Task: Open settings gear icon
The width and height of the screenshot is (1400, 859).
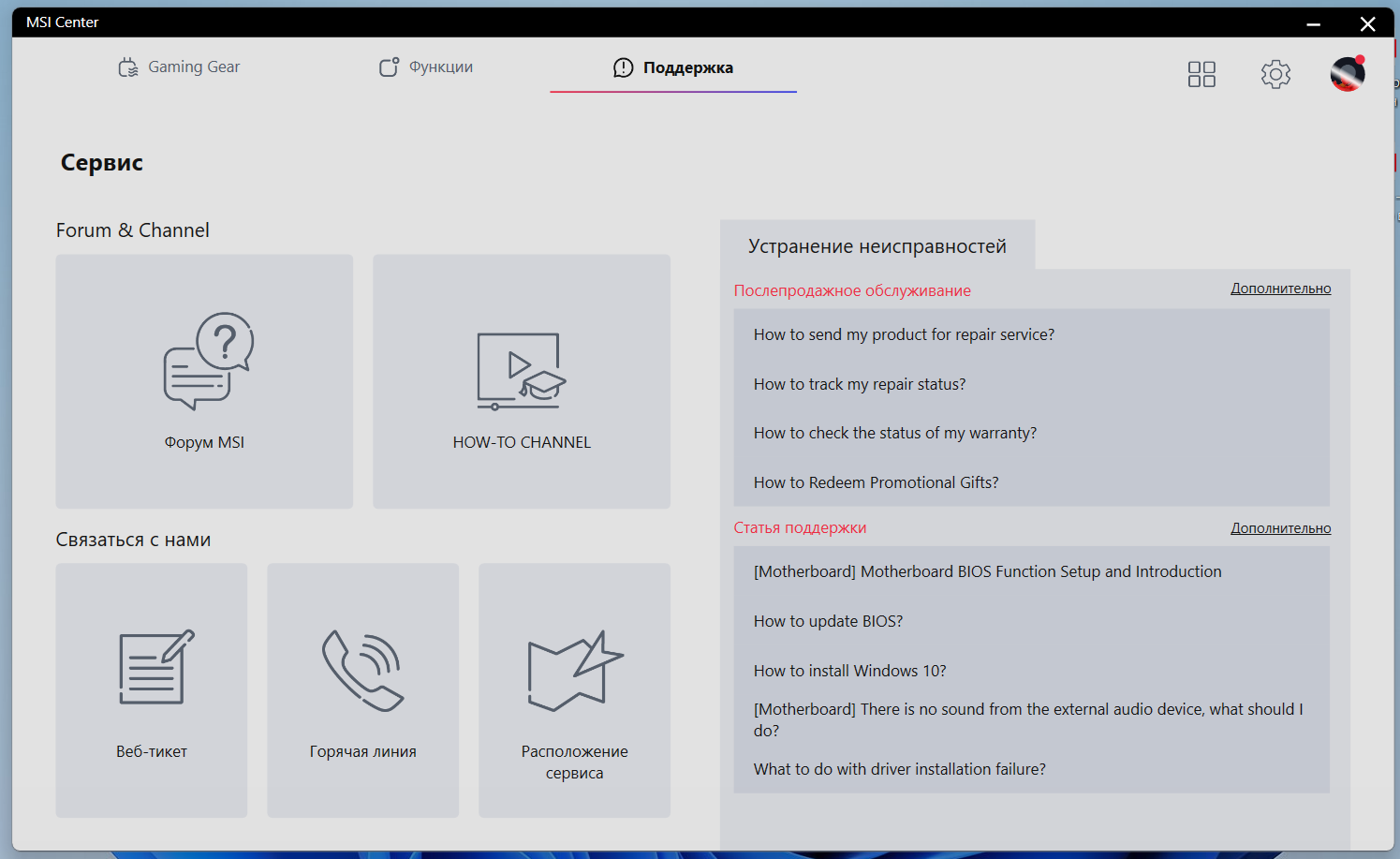Action: (1275, 74)
